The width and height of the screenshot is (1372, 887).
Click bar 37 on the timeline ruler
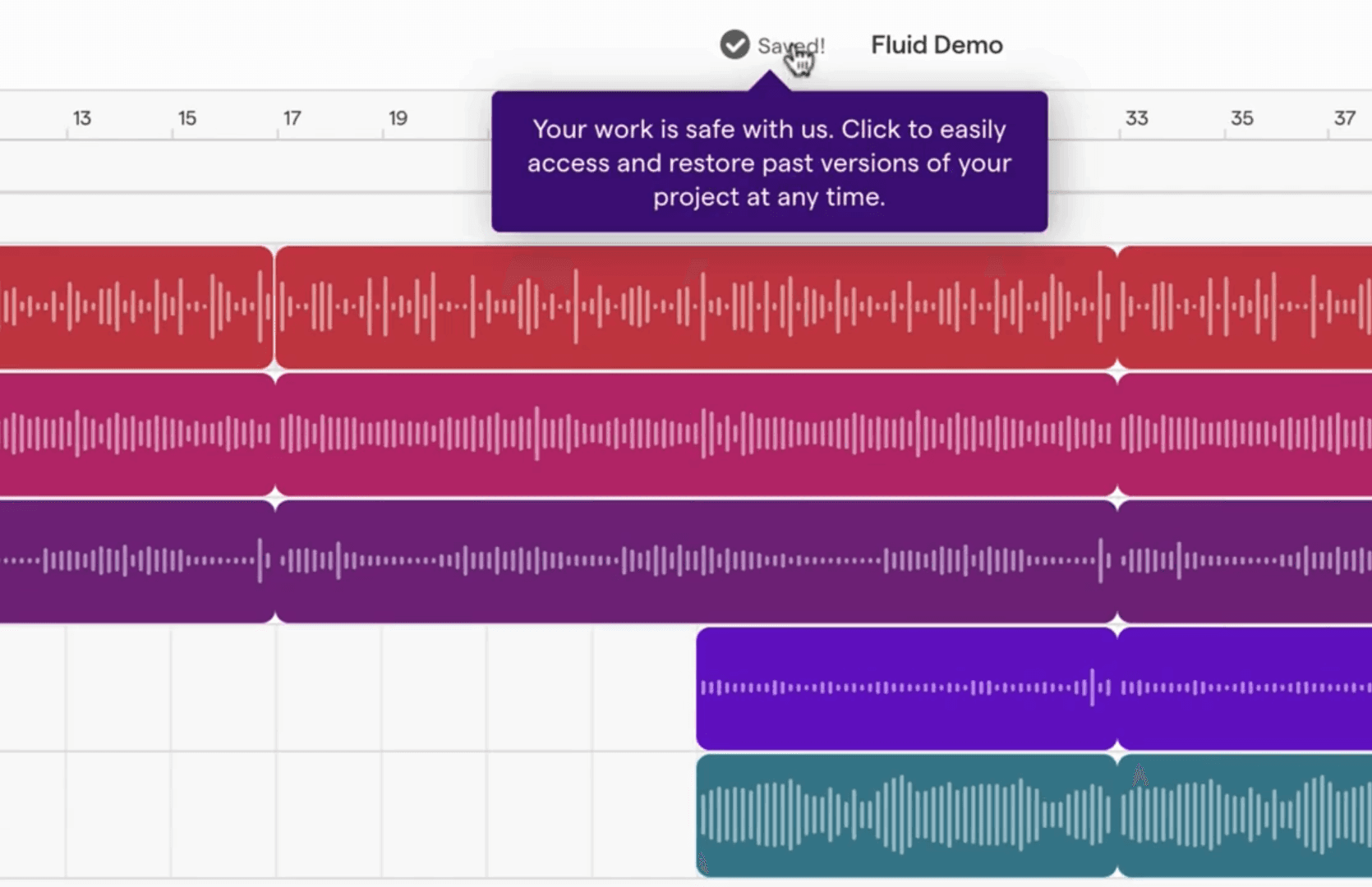(x=1344, y=118)
